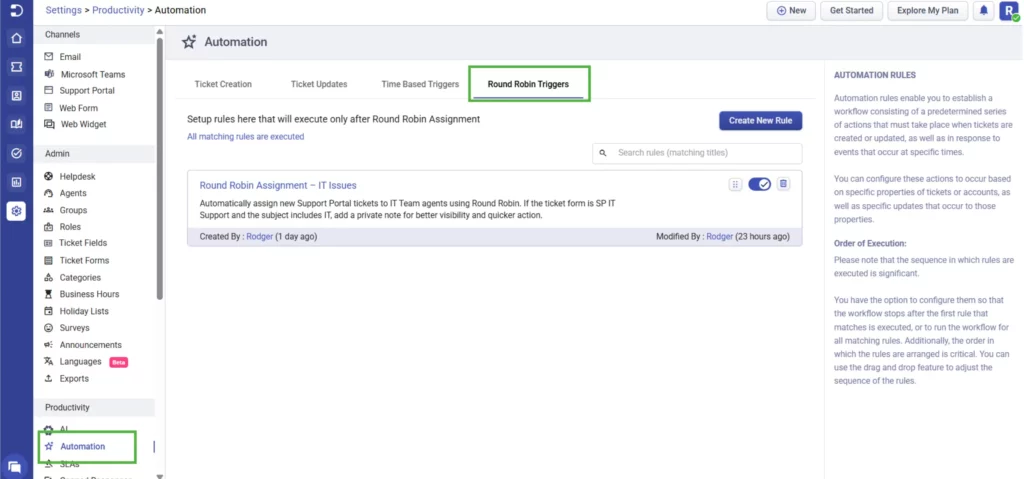
Task: Open the Reports chart icon in left rail
Action: point(16,182)
